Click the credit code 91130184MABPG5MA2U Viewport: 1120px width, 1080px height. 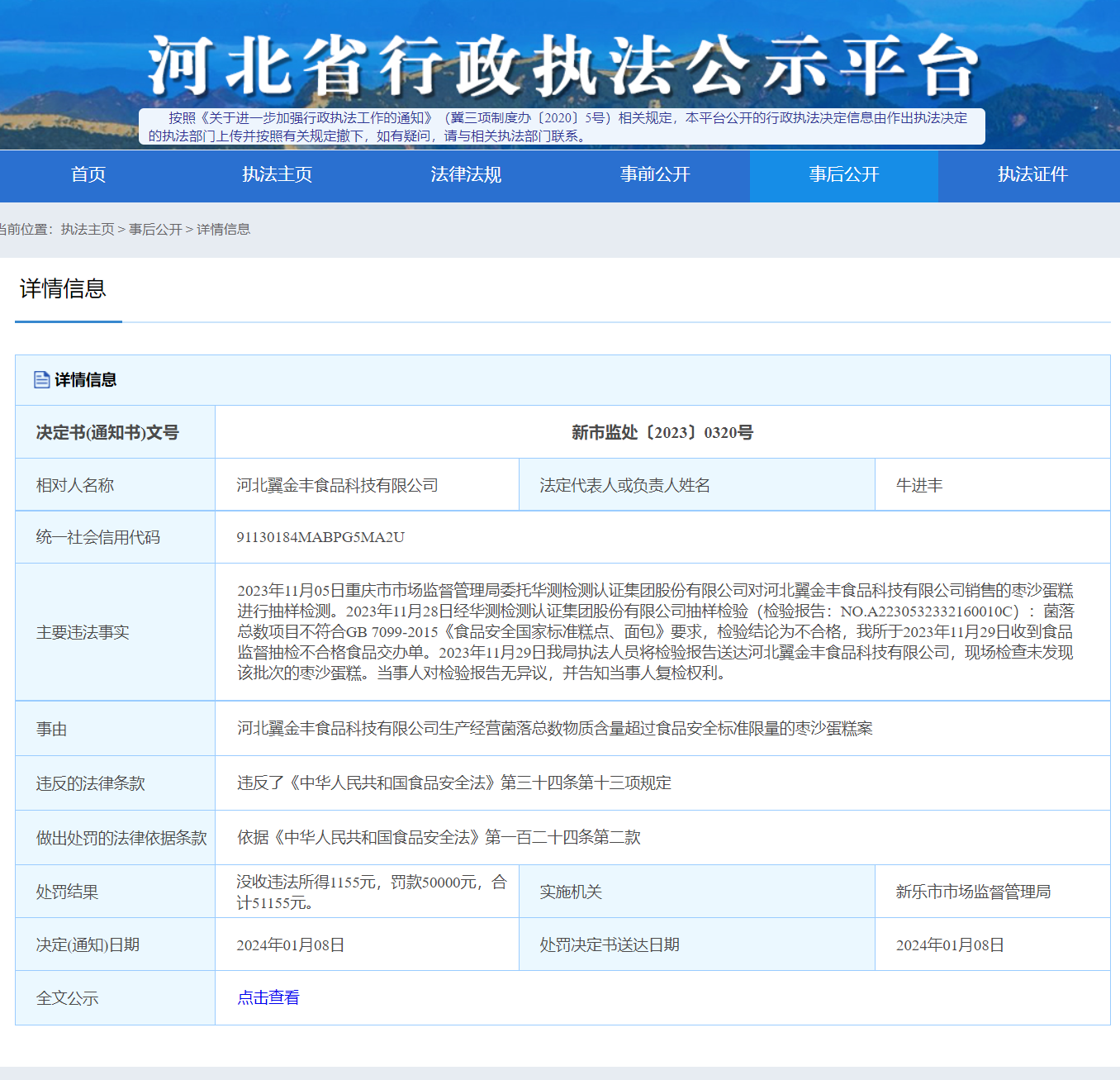[320, 538]
